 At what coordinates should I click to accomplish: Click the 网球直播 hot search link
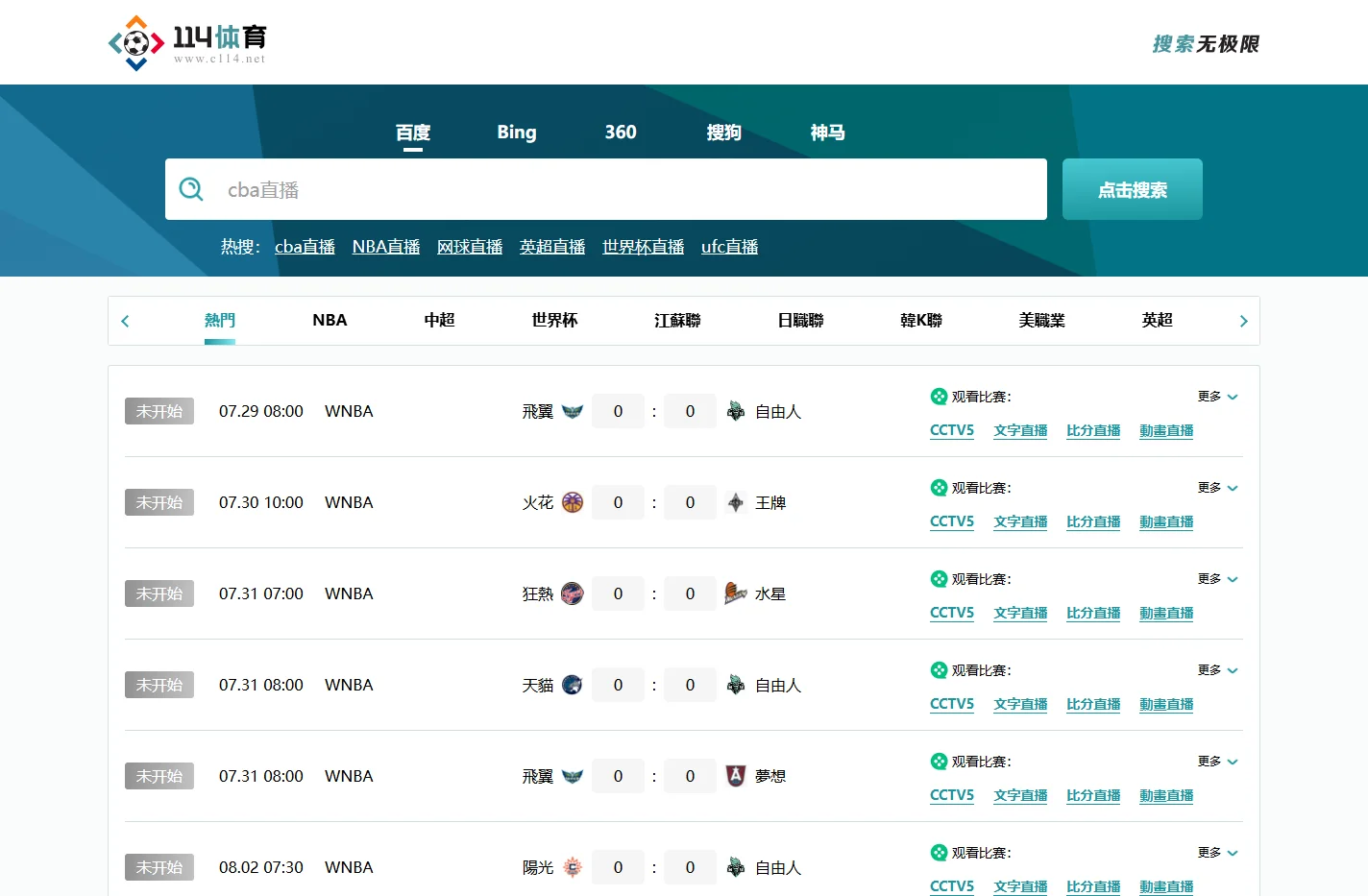(470, 247)
